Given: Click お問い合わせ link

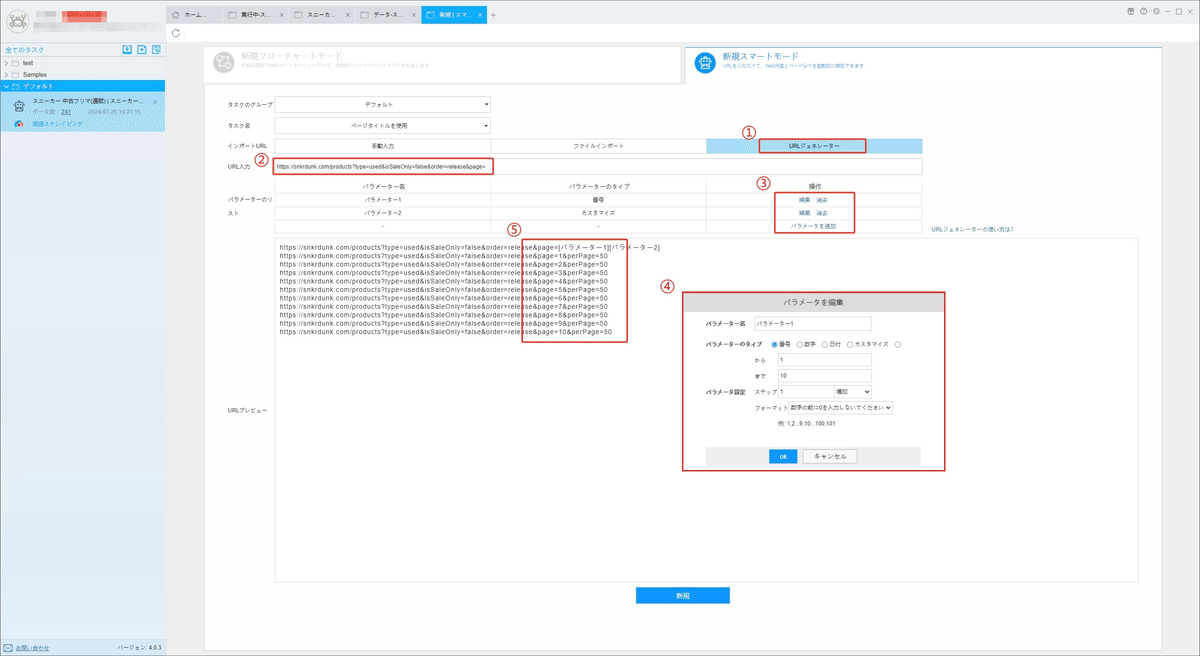Looking at the screenshot, I should click(x=33, y=648).
